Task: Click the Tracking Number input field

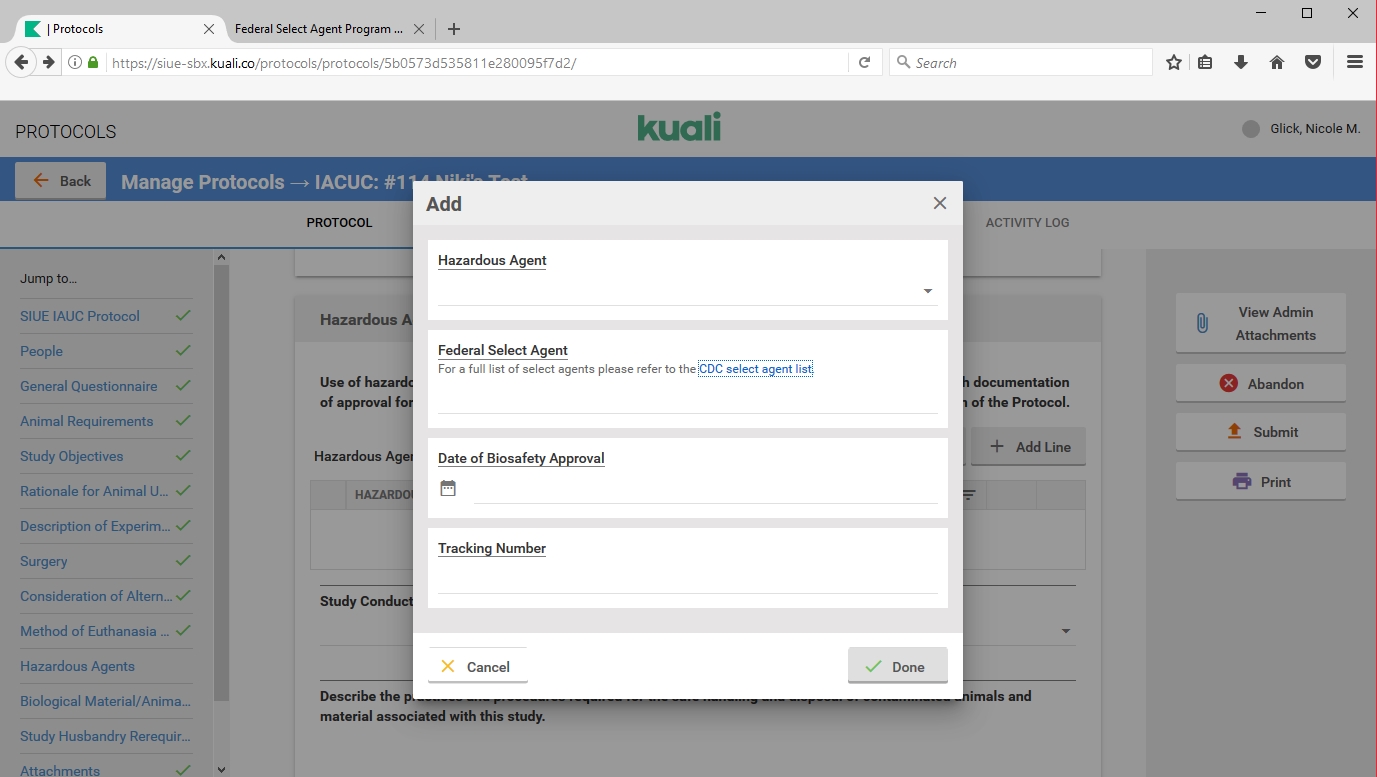Action: [x=687, y=580]
